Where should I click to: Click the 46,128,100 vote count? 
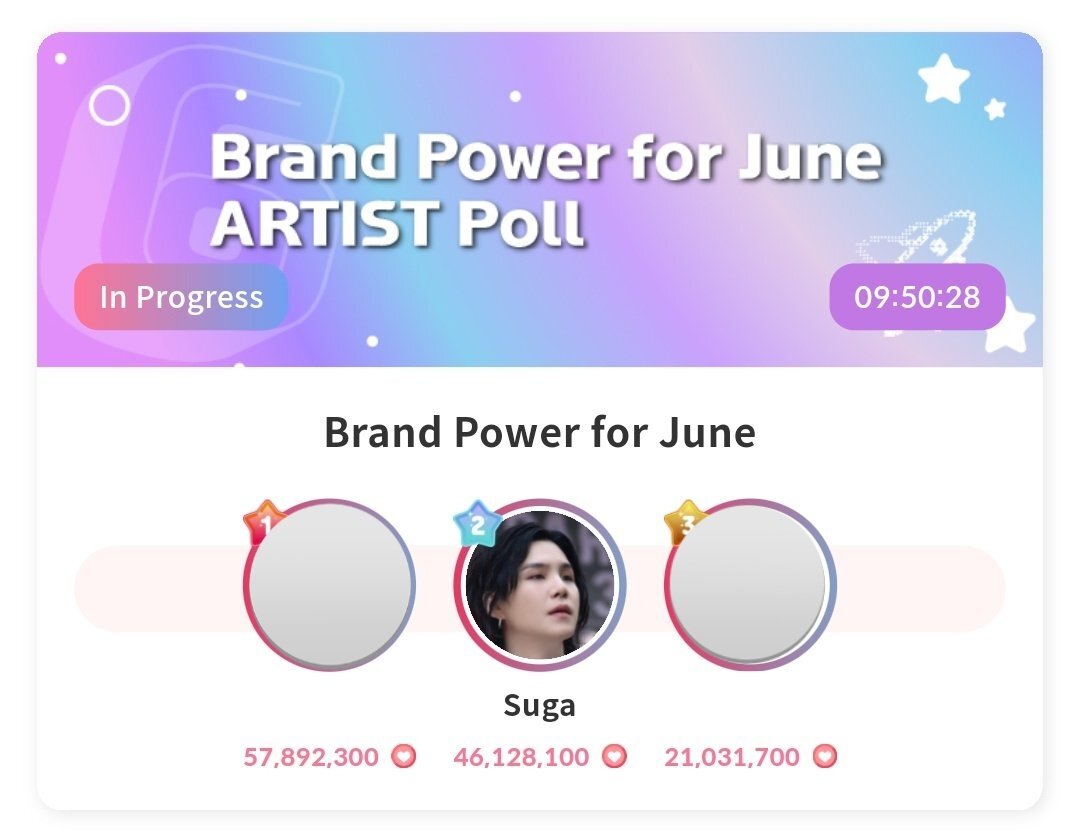(x=521, y=757)
